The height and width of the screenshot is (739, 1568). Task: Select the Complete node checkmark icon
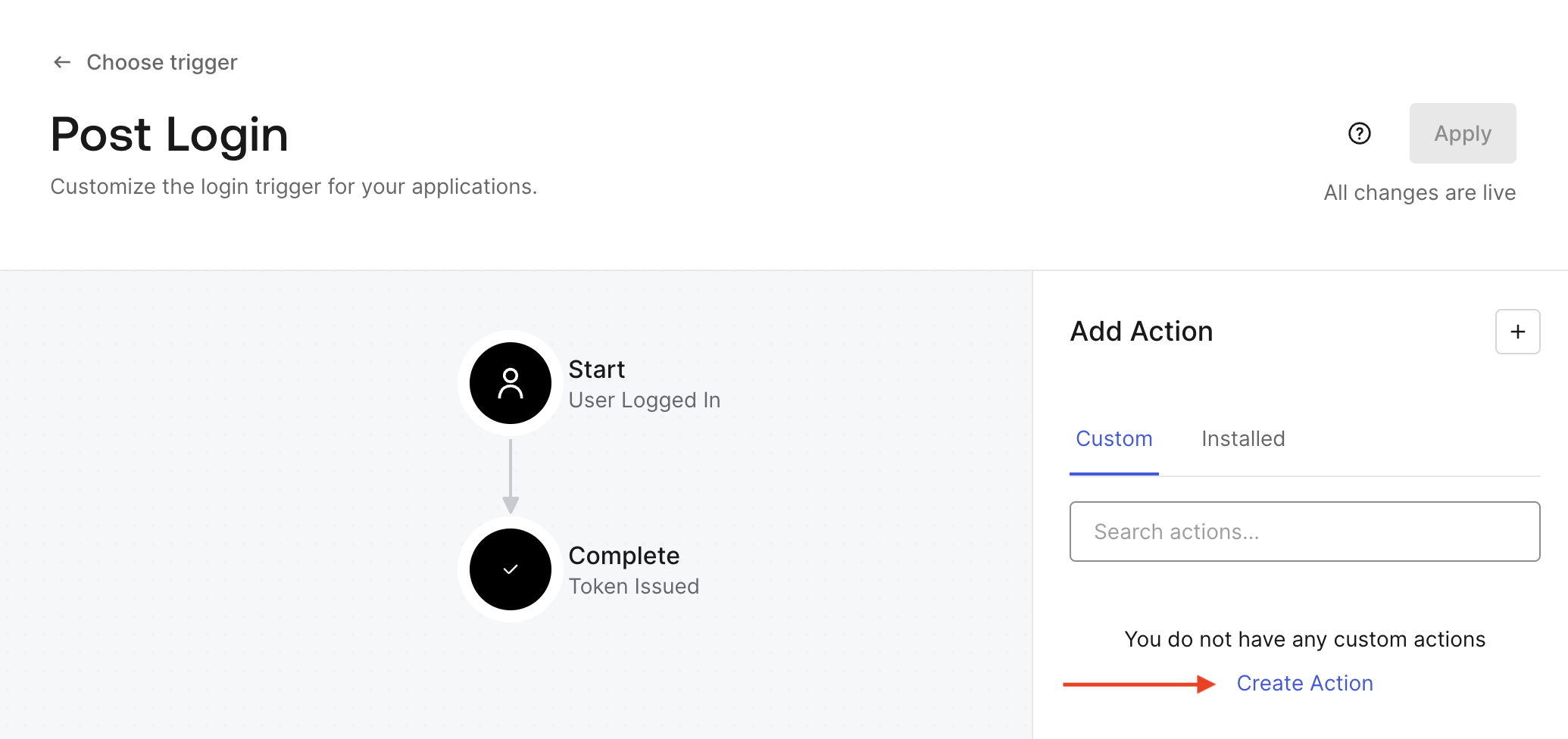coord(511,569)
